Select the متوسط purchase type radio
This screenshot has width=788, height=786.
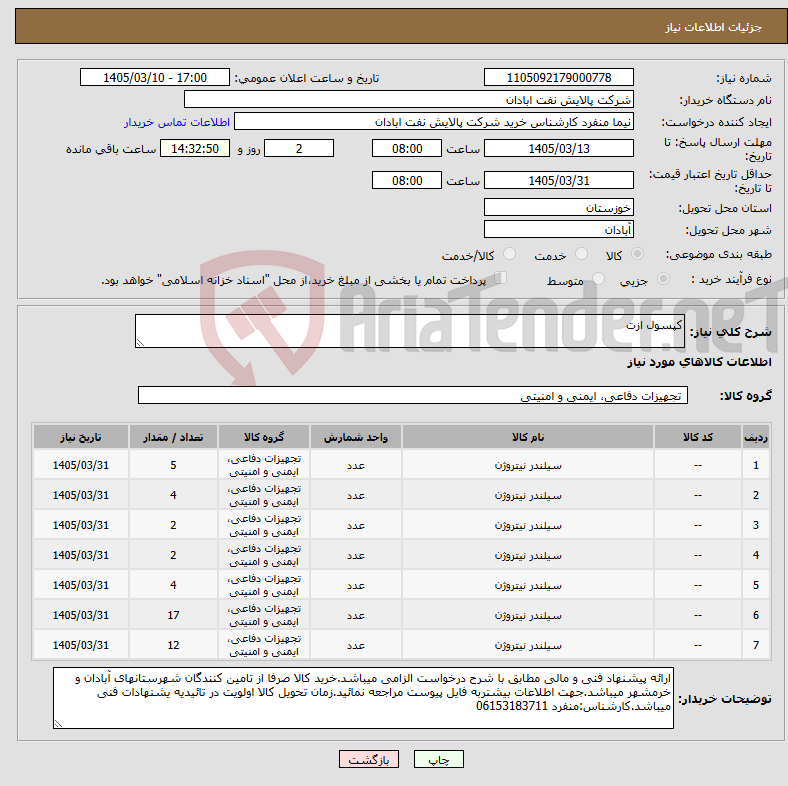tap(598, 278)
